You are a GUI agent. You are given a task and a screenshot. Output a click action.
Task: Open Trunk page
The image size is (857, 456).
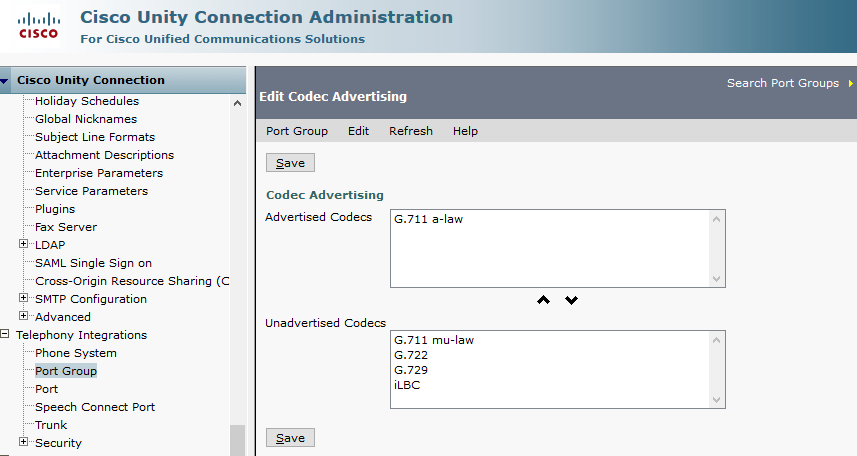(51, 425)
